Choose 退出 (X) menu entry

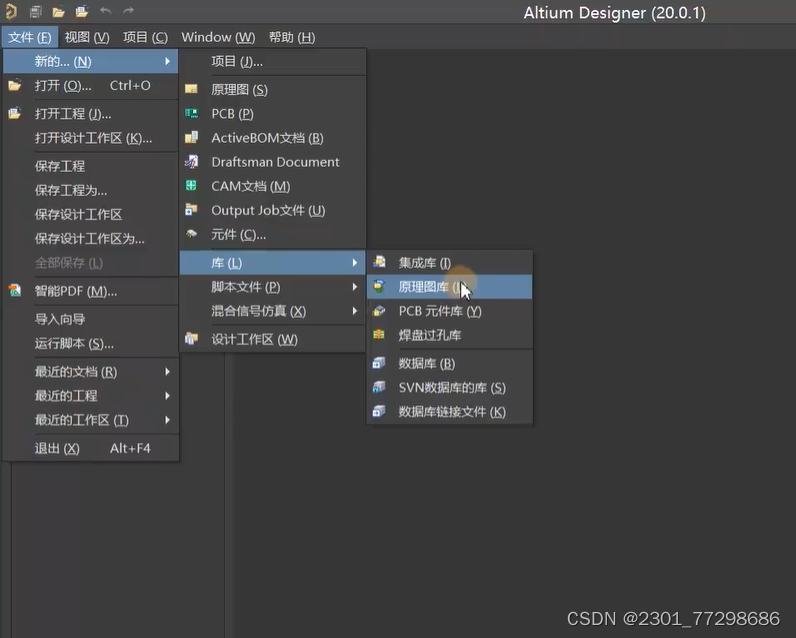click(91, 448)
